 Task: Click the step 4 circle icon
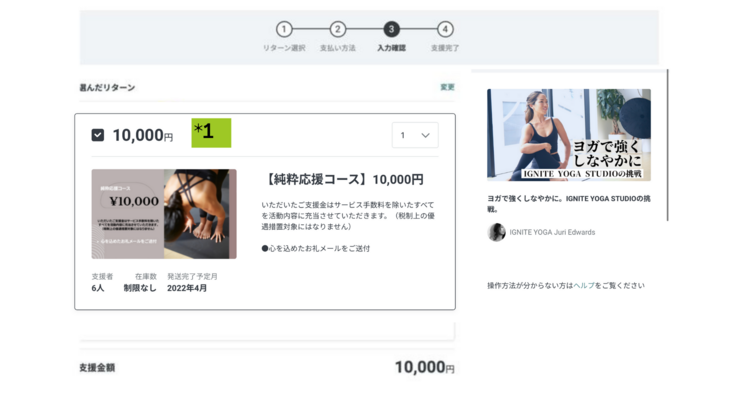(x=445, y=30)
